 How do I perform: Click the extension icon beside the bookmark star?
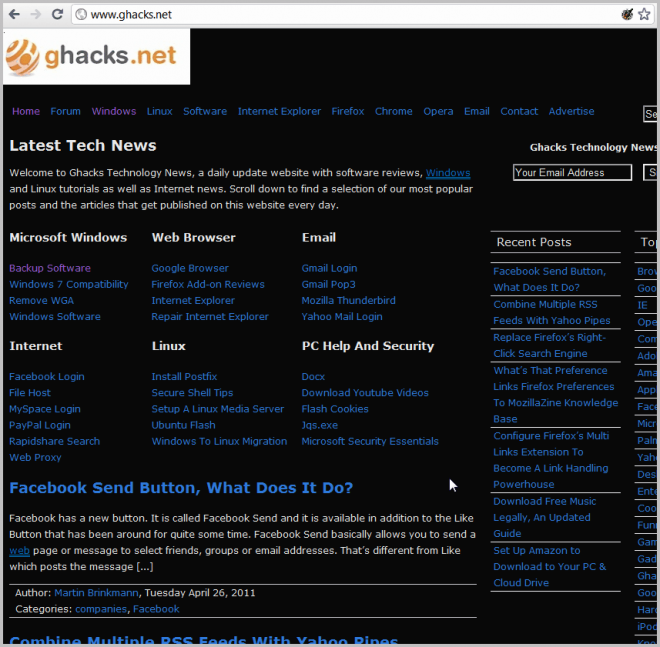click(x=626, y=14)
